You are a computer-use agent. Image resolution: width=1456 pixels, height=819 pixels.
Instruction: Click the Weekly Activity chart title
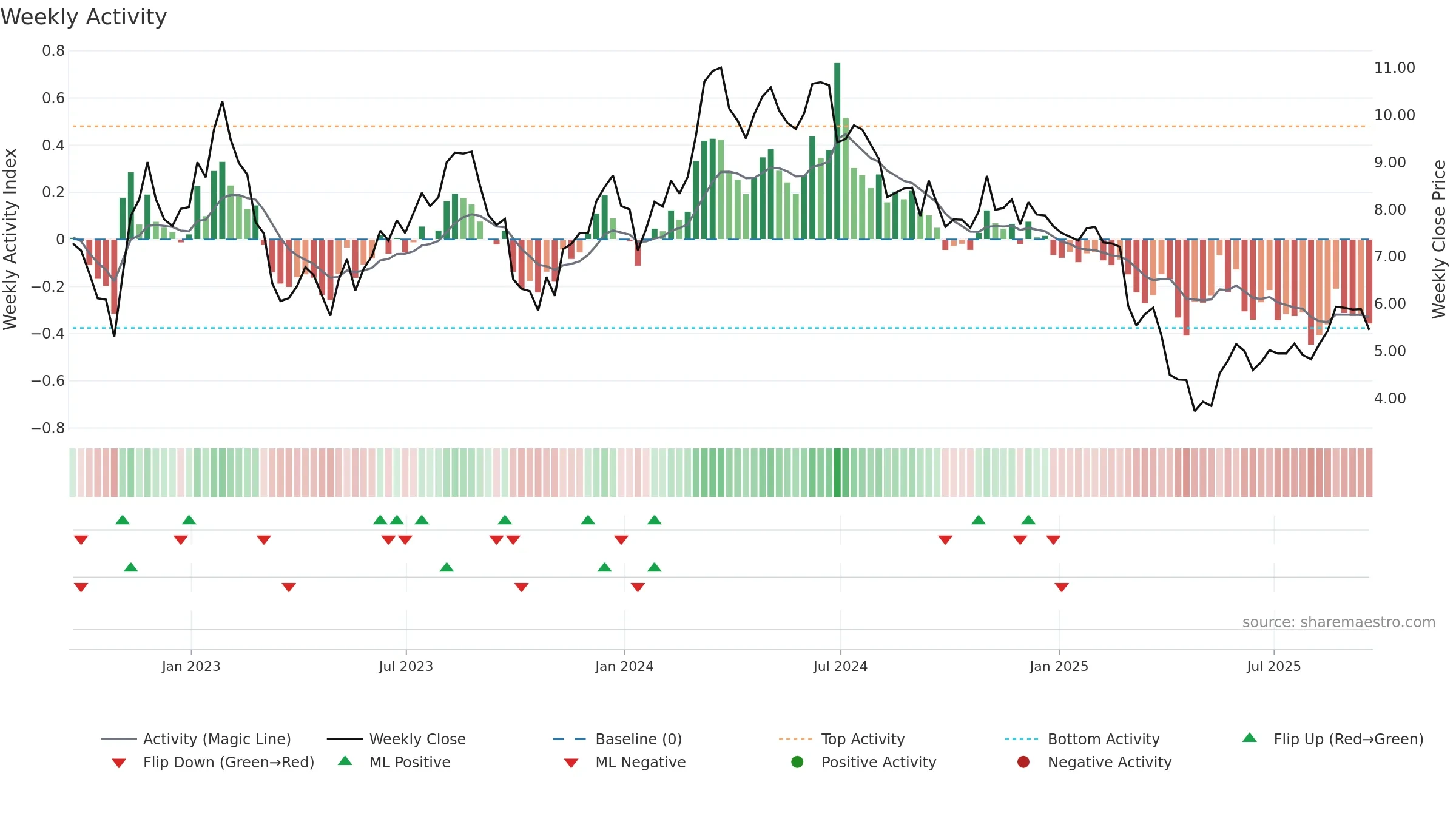pyautogui.click(x=84, y=17)
